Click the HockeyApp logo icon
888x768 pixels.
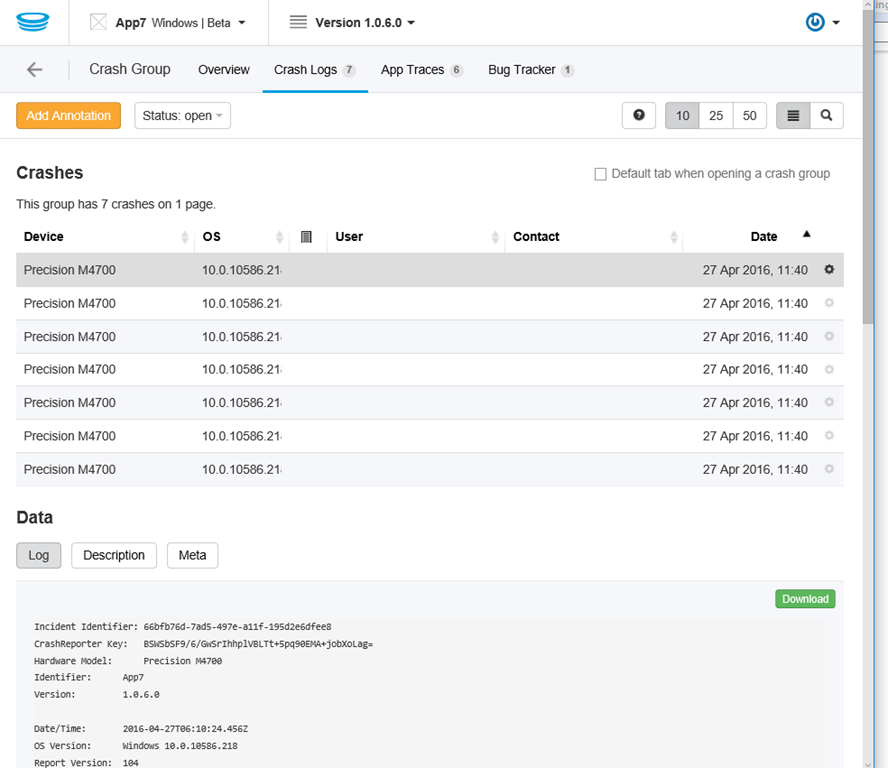click(x=34, y=22)
